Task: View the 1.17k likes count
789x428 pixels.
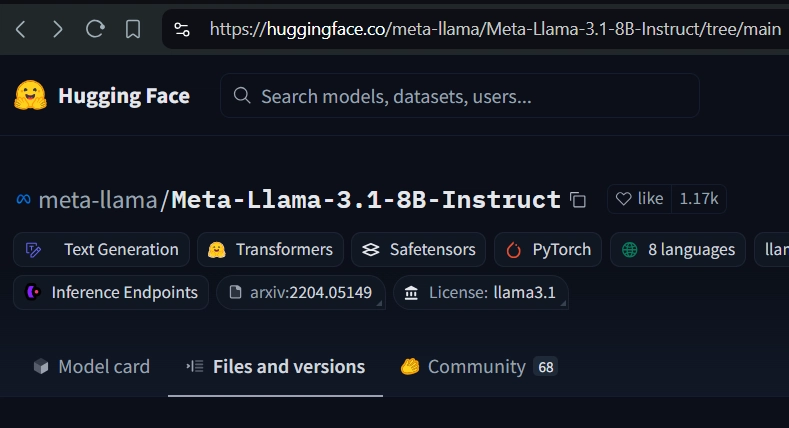Action: 699,199
